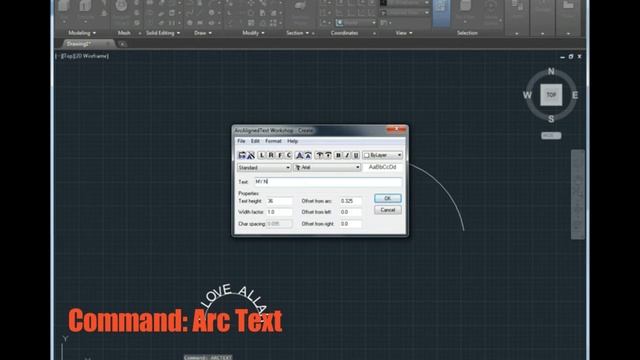Select the C center-along-arc option
This screenshot has height=360, width=640.
(289, 155)
